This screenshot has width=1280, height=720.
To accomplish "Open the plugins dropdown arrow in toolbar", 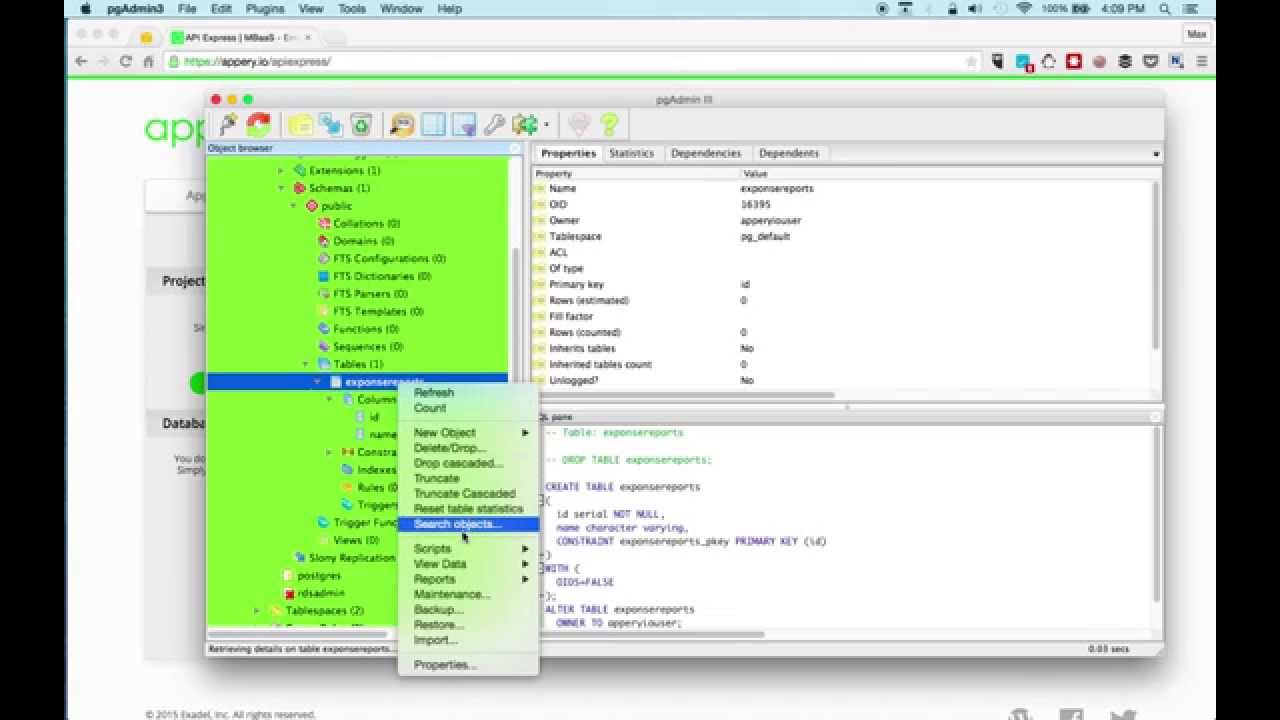I will (546, 125).
